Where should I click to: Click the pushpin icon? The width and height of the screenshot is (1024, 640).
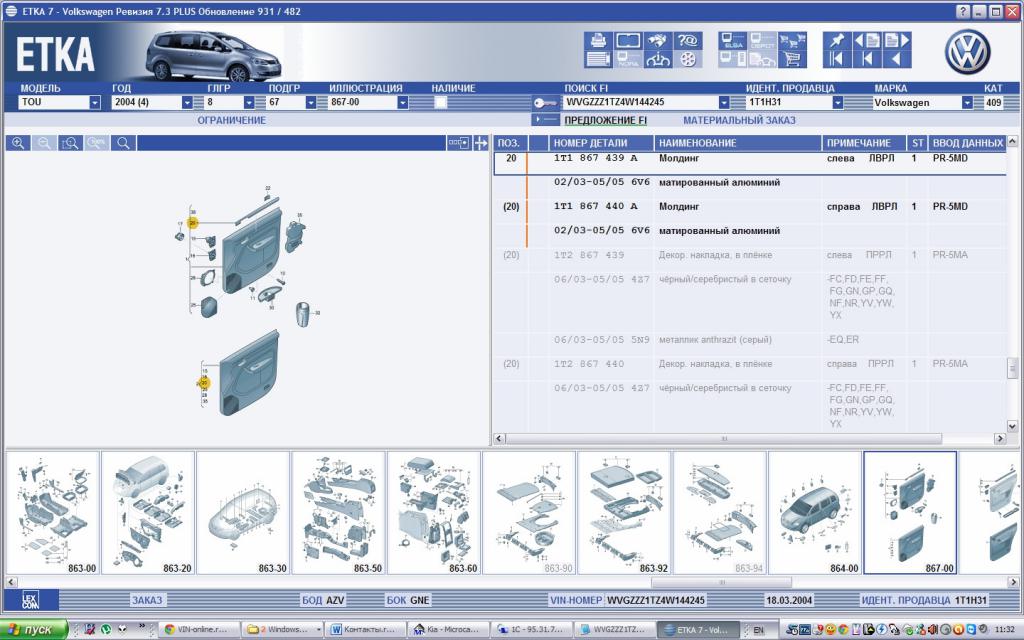tap(837, 40)
